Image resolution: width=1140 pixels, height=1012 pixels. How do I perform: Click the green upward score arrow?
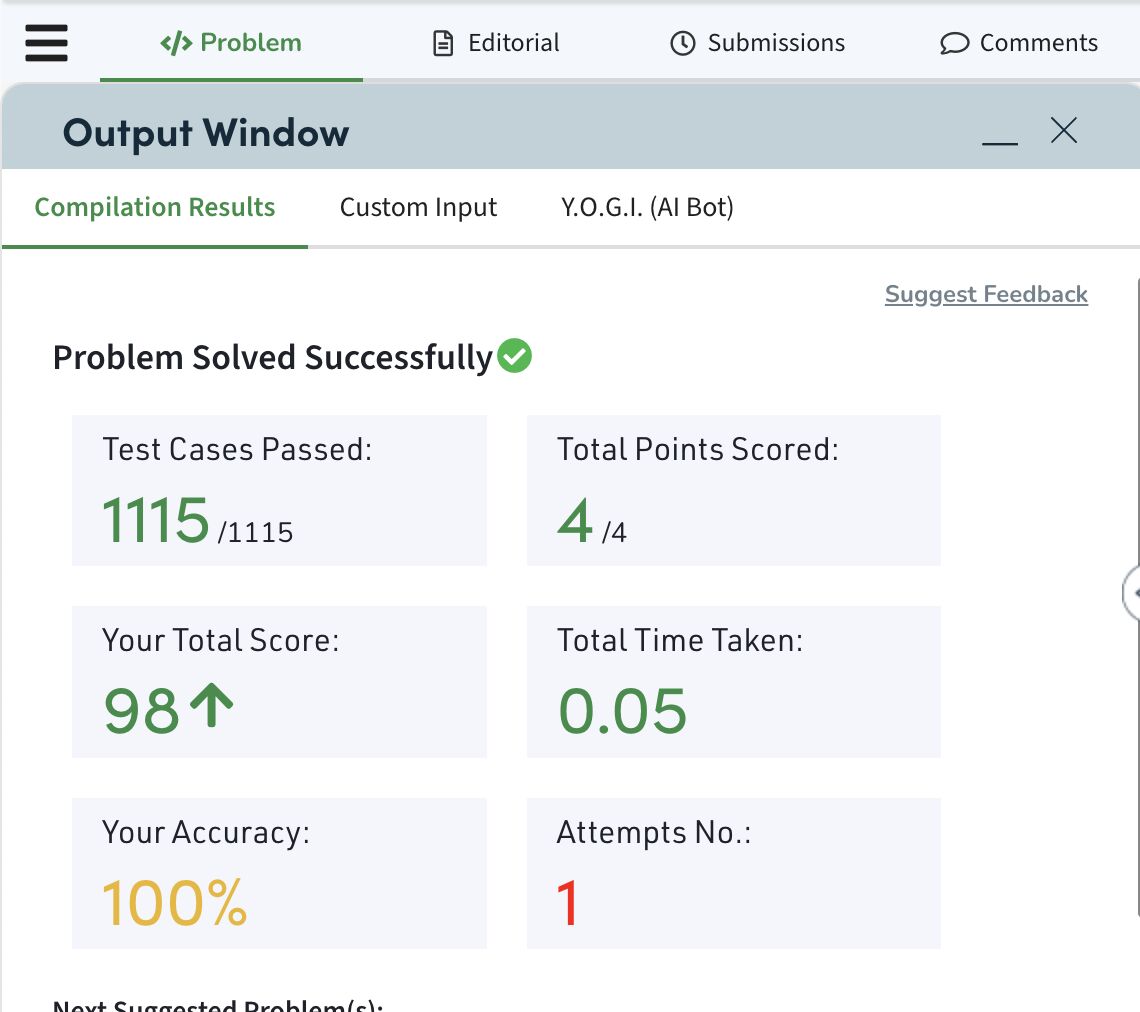pyautogui.click(x=212, y=706)
